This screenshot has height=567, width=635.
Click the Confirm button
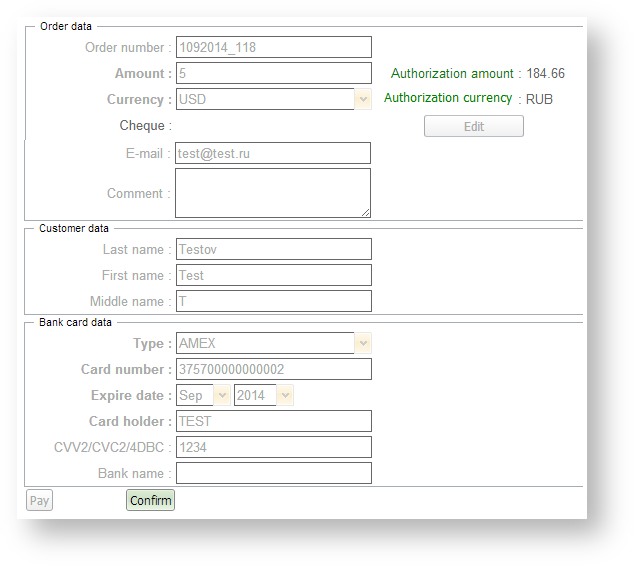[x=150, y=501]
